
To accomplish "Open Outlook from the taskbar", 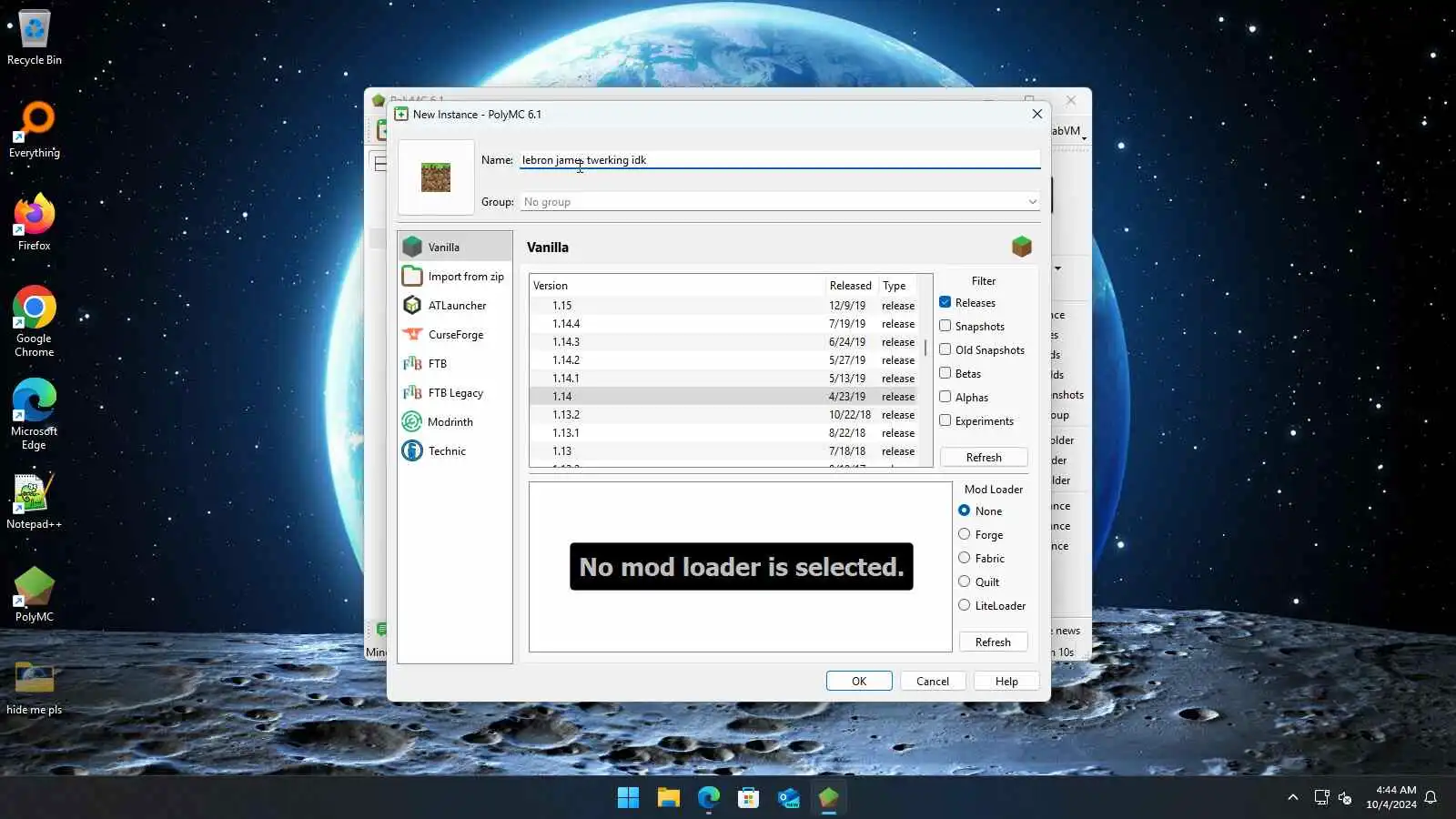I will pyautogui.click(x=788, y=798).
